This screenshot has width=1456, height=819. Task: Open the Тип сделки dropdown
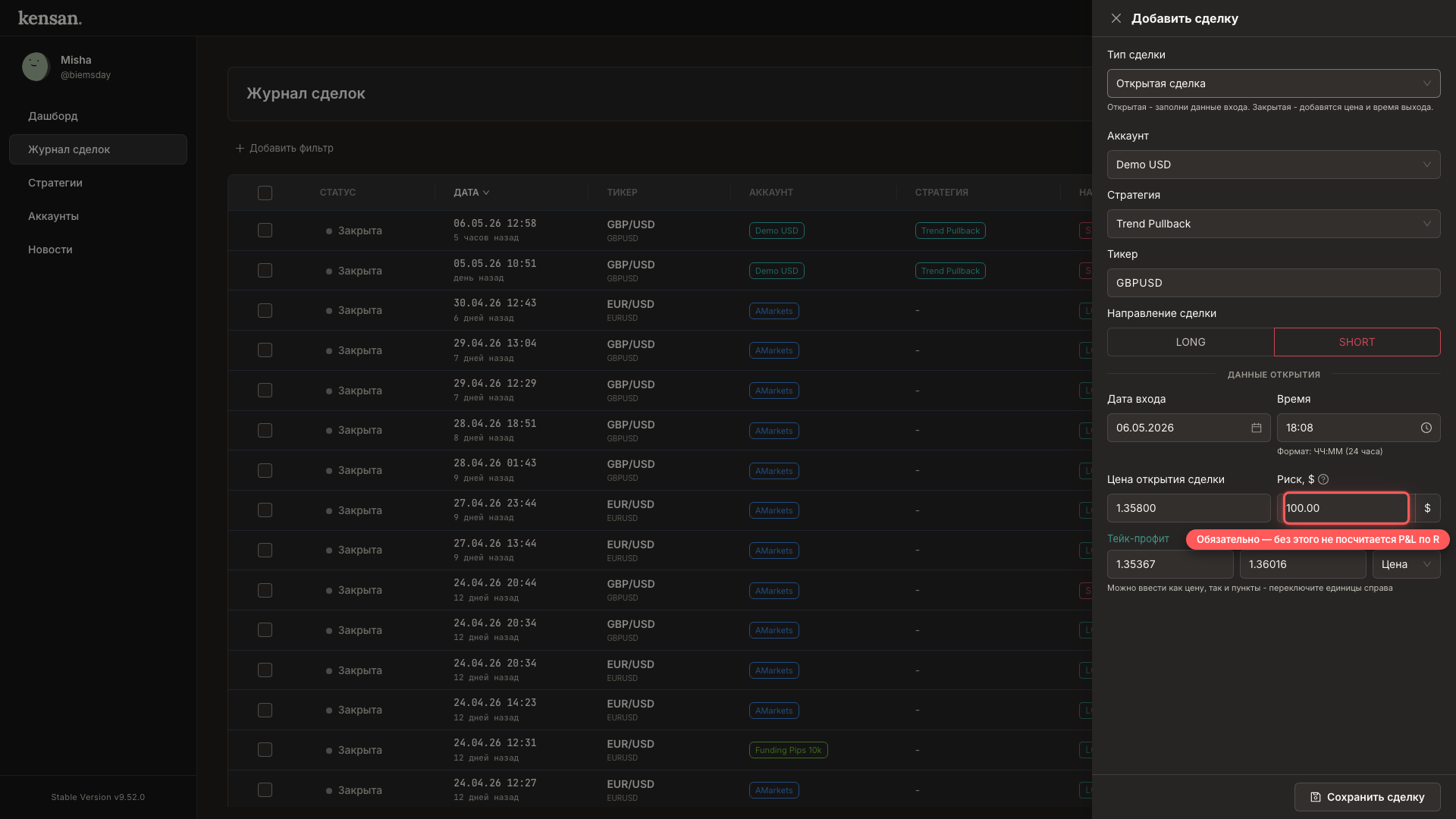coord(1273,83)
